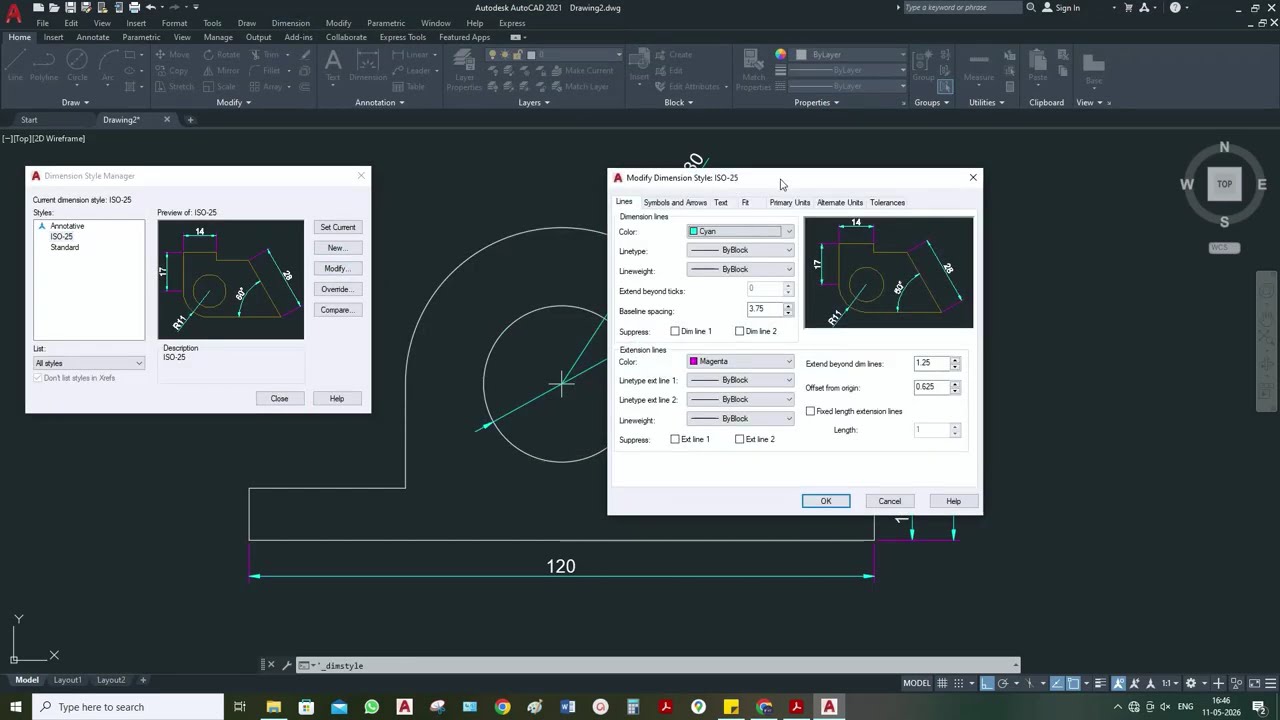Switch to the Primary Units tab
Image resolution: width=1280 pixels, height=720 pixels.
pyautogui.click(x=790, y=202)
